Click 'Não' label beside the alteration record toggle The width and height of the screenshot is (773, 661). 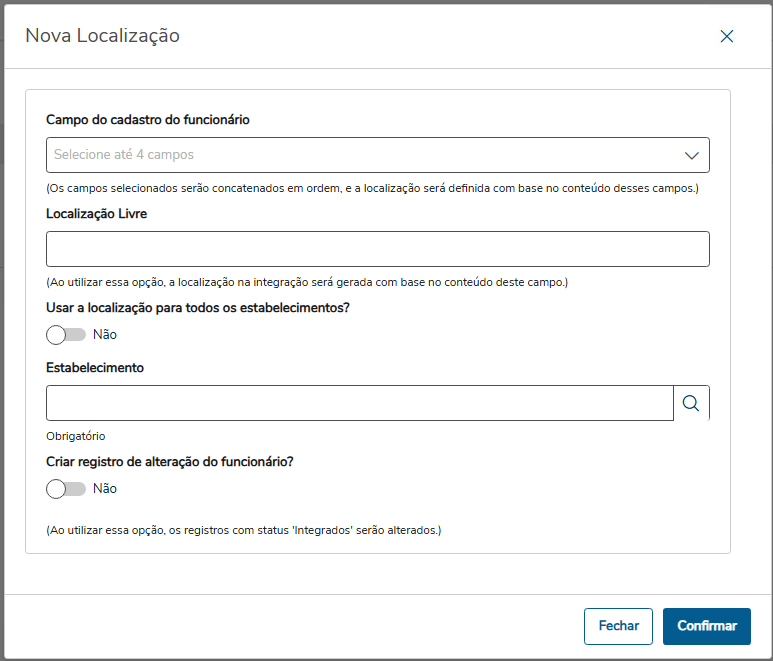tap(105, 489)
